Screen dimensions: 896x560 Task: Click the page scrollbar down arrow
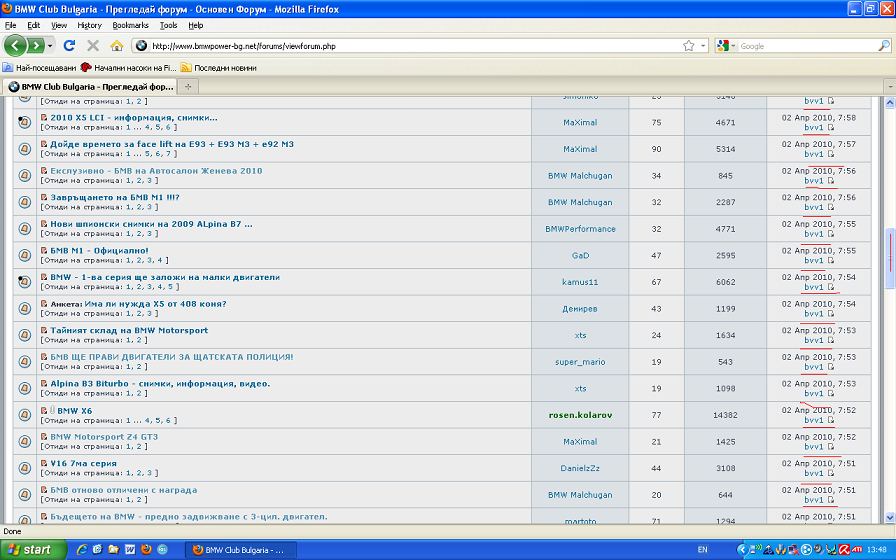(890, 517)
